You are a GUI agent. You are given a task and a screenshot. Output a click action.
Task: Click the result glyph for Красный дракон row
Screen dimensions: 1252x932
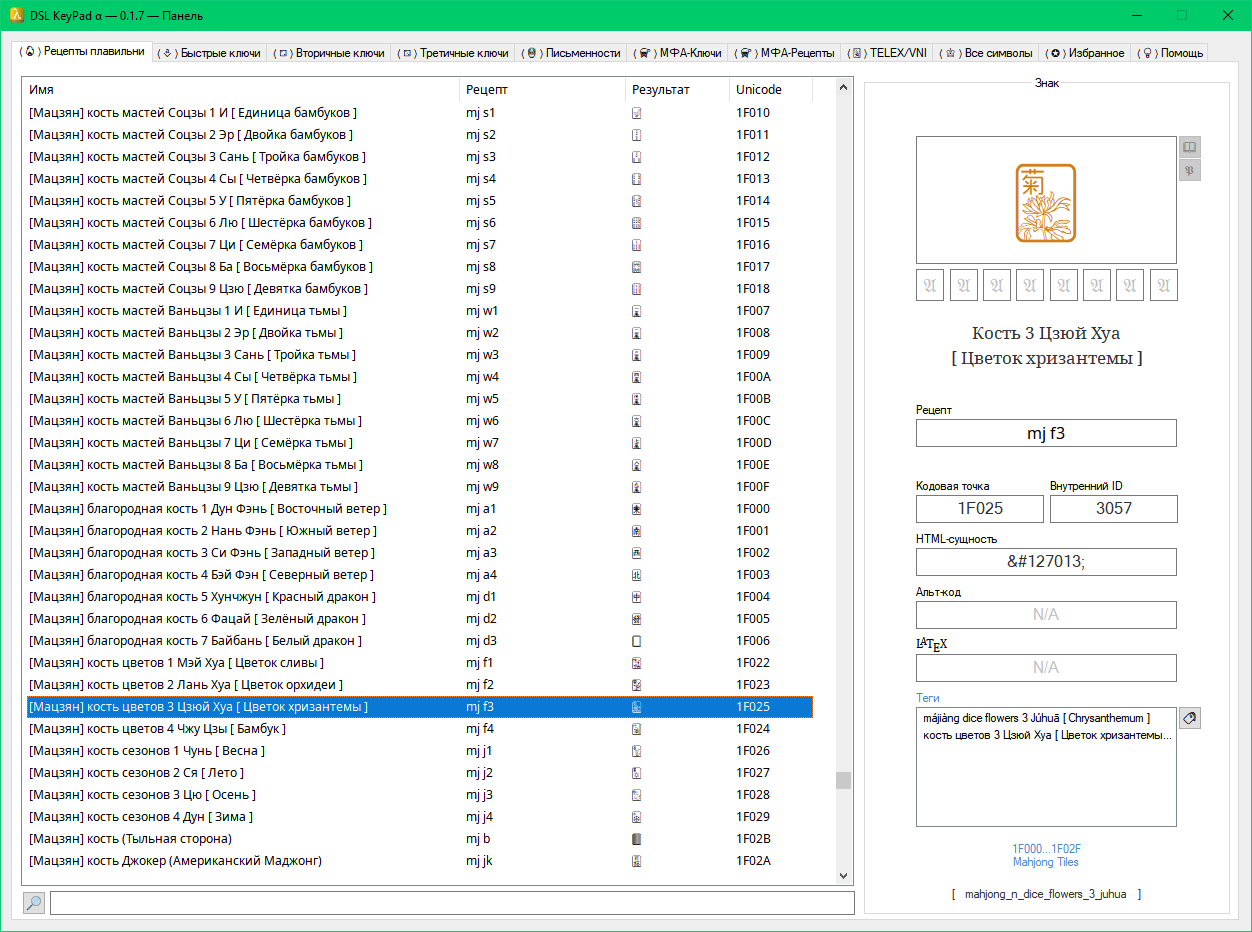click(x=636, y=597)
